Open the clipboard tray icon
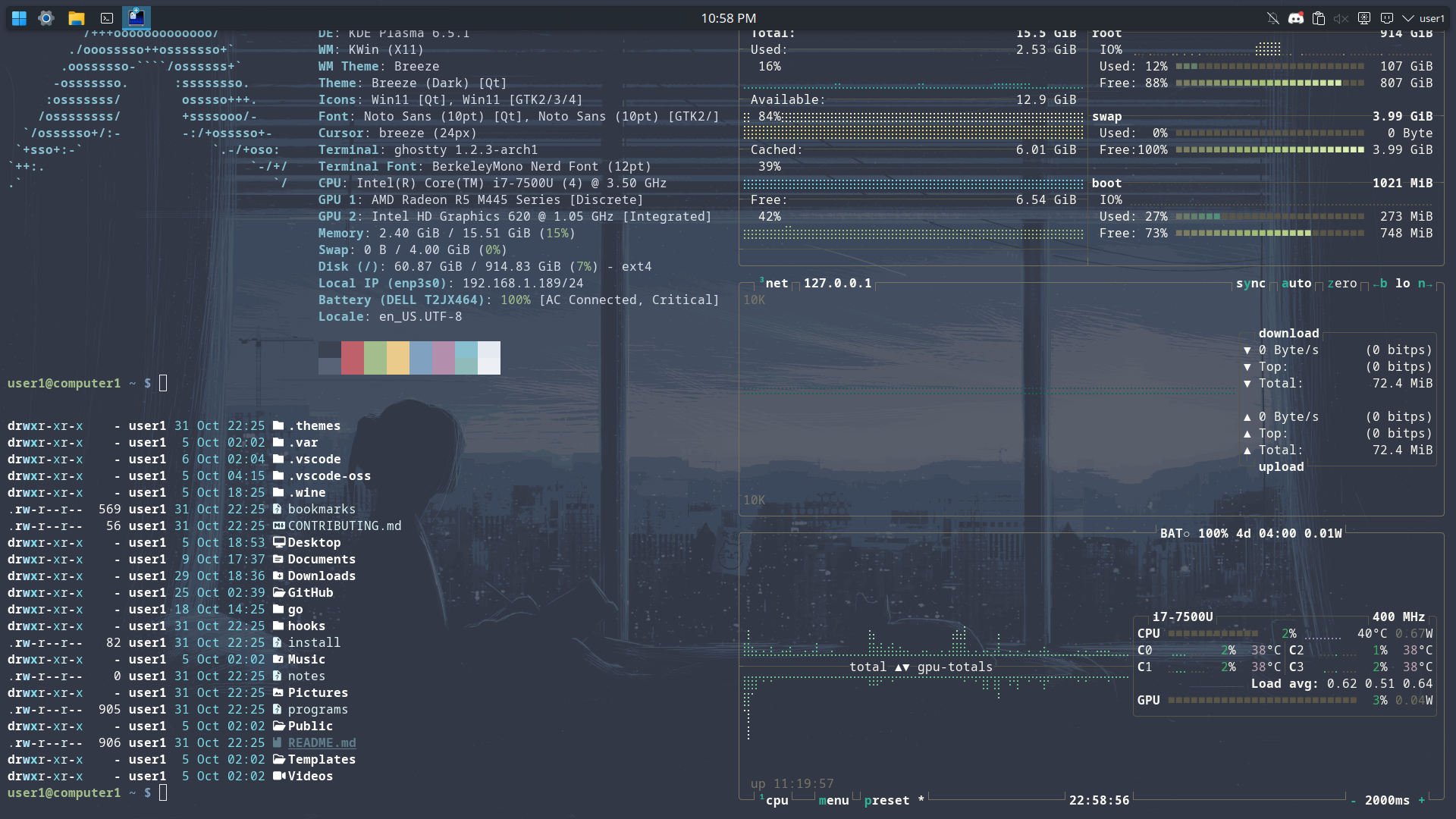This screenshot has height=819, width=1456. click(x=1319, y=18)
